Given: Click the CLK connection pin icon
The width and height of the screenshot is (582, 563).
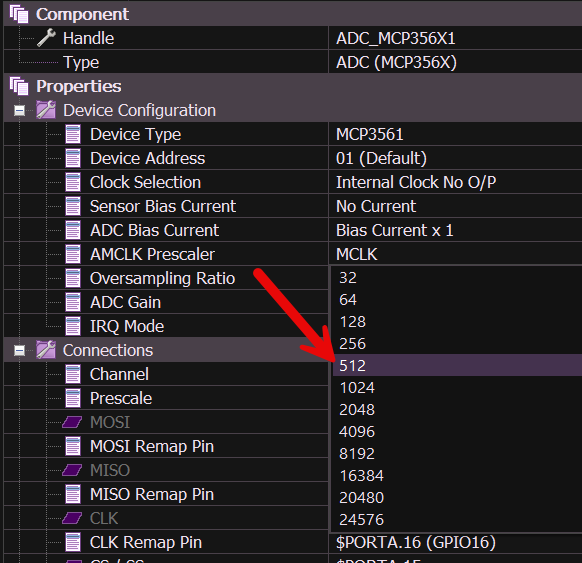Looking at the screenshot, I should (x=72, y=518).
